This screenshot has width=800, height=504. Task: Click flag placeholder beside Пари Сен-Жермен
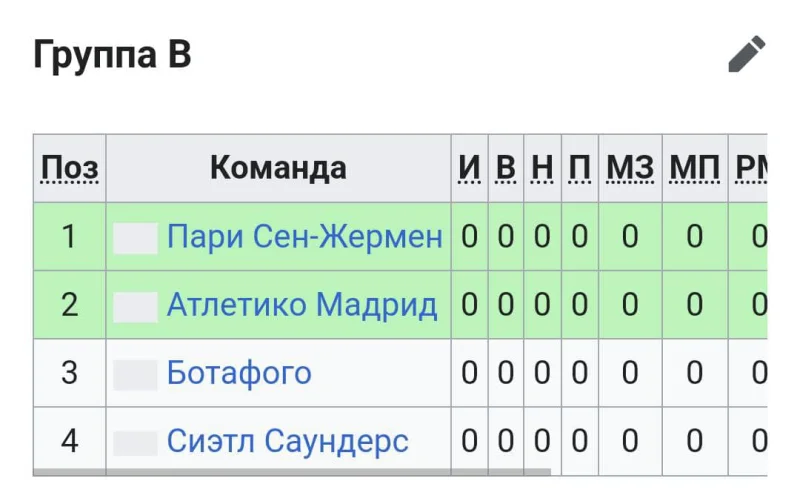pyautogui.click(x=135, y=238)
